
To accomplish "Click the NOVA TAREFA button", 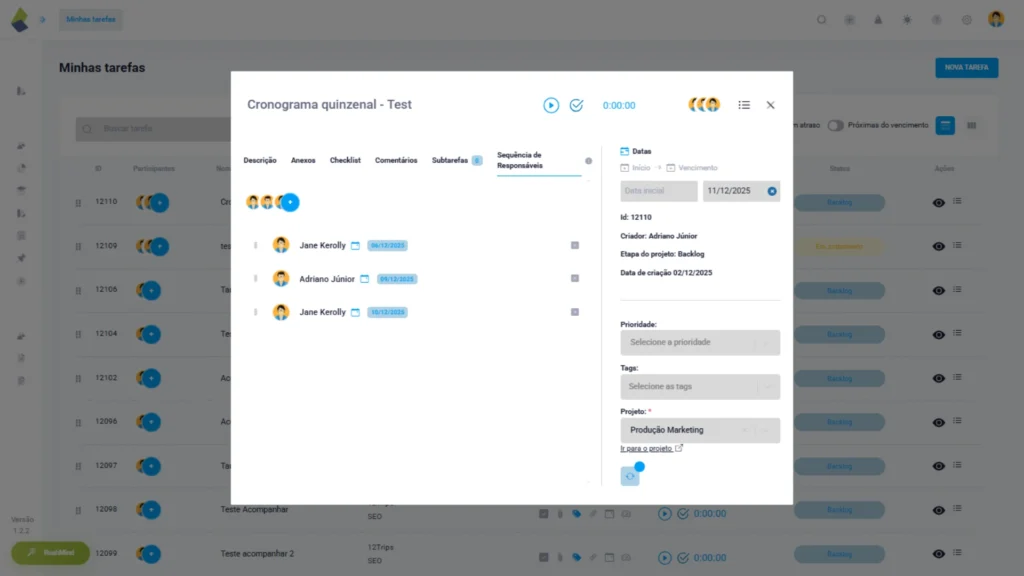I will 966,68.
